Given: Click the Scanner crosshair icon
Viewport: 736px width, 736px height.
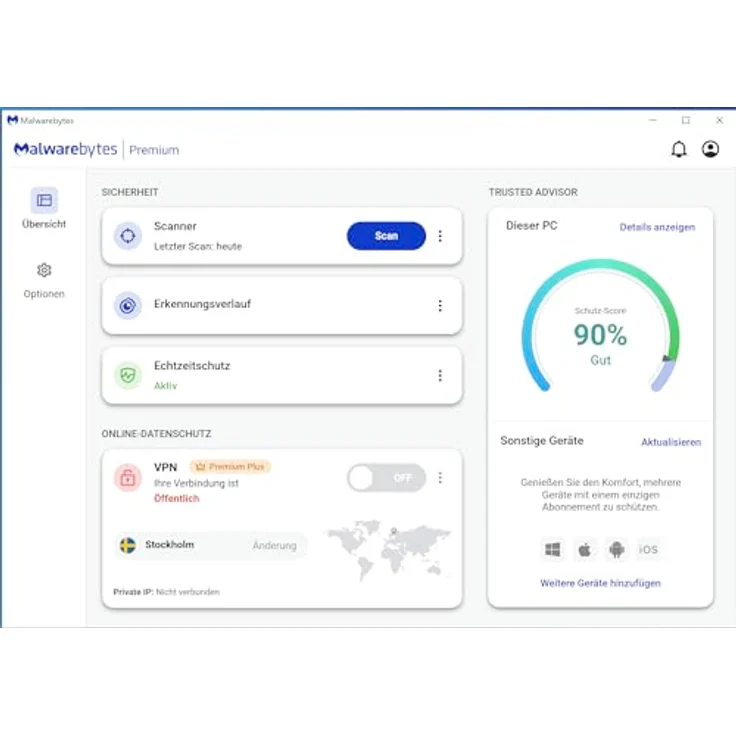Looking at the screenshot, I should (x=128, y=236).
